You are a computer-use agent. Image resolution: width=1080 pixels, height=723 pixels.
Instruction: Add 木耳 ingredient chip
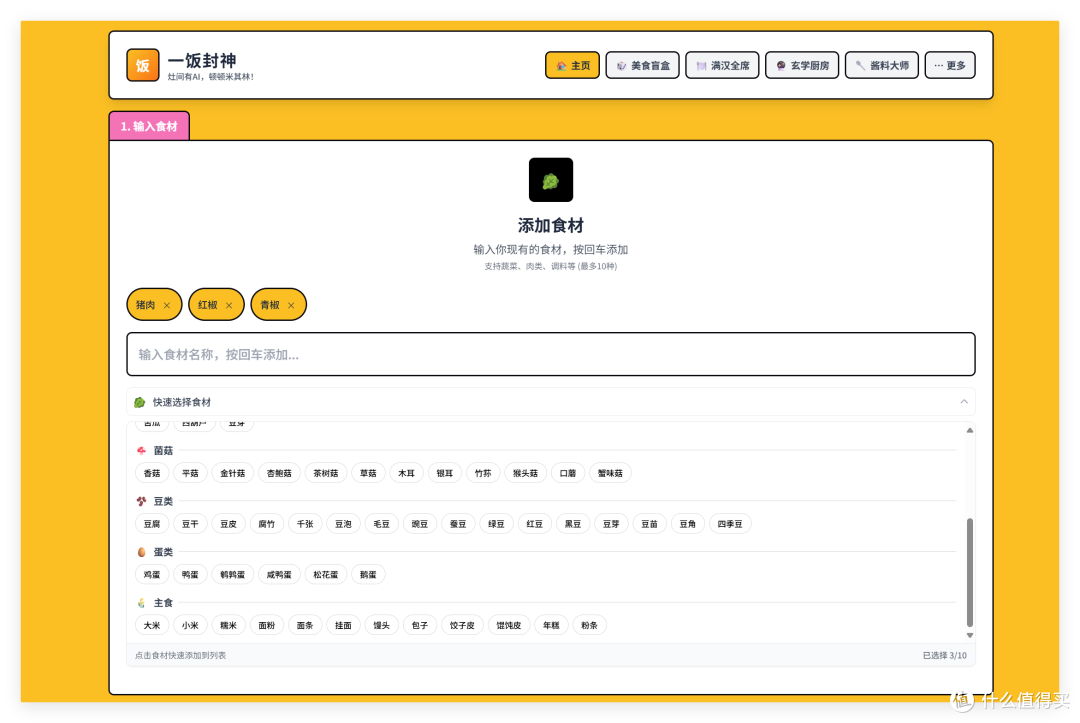tap(406, 473)
